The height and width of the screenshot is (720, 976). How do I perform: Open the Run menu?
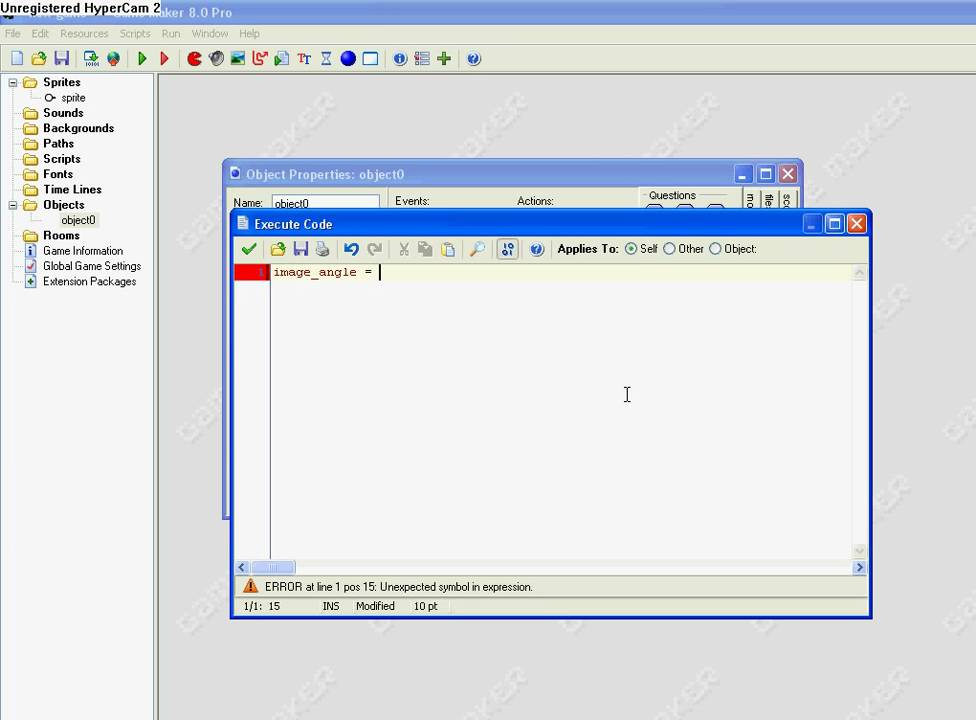click(171, 34)
